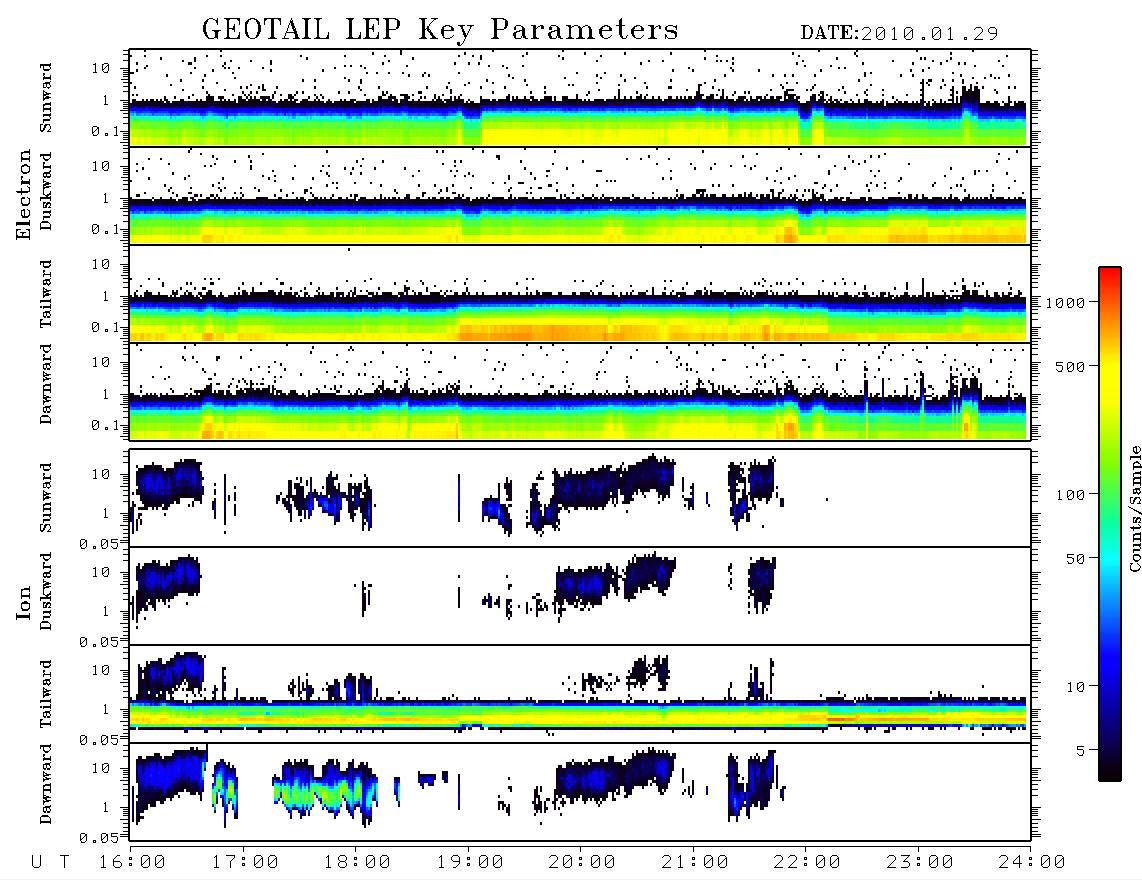Click the "21:00" time tick label
1142x880 pixels.
695,862
